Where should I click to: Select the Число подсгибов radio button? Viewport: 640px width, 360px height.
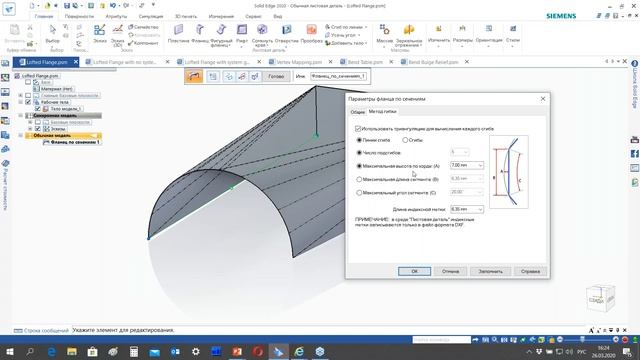tap(359, 153)
